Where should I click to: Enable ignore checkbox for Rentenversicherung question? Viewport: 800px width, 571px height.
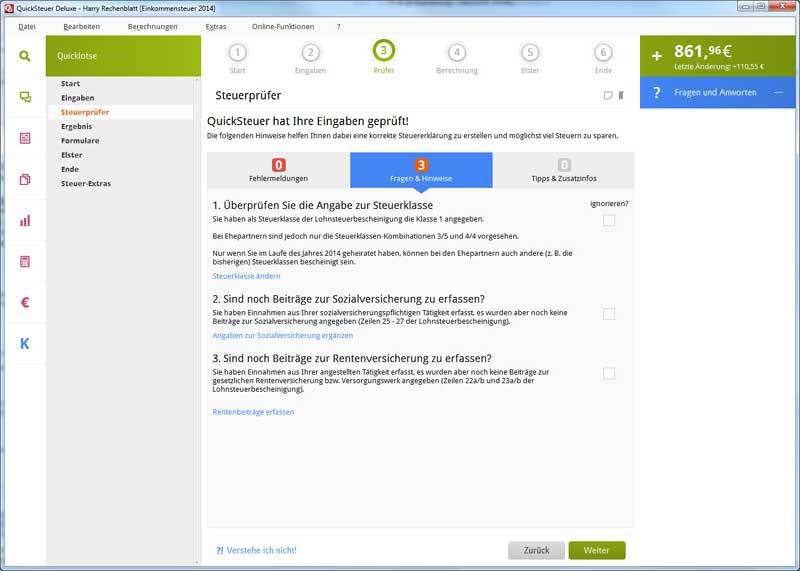609,373
